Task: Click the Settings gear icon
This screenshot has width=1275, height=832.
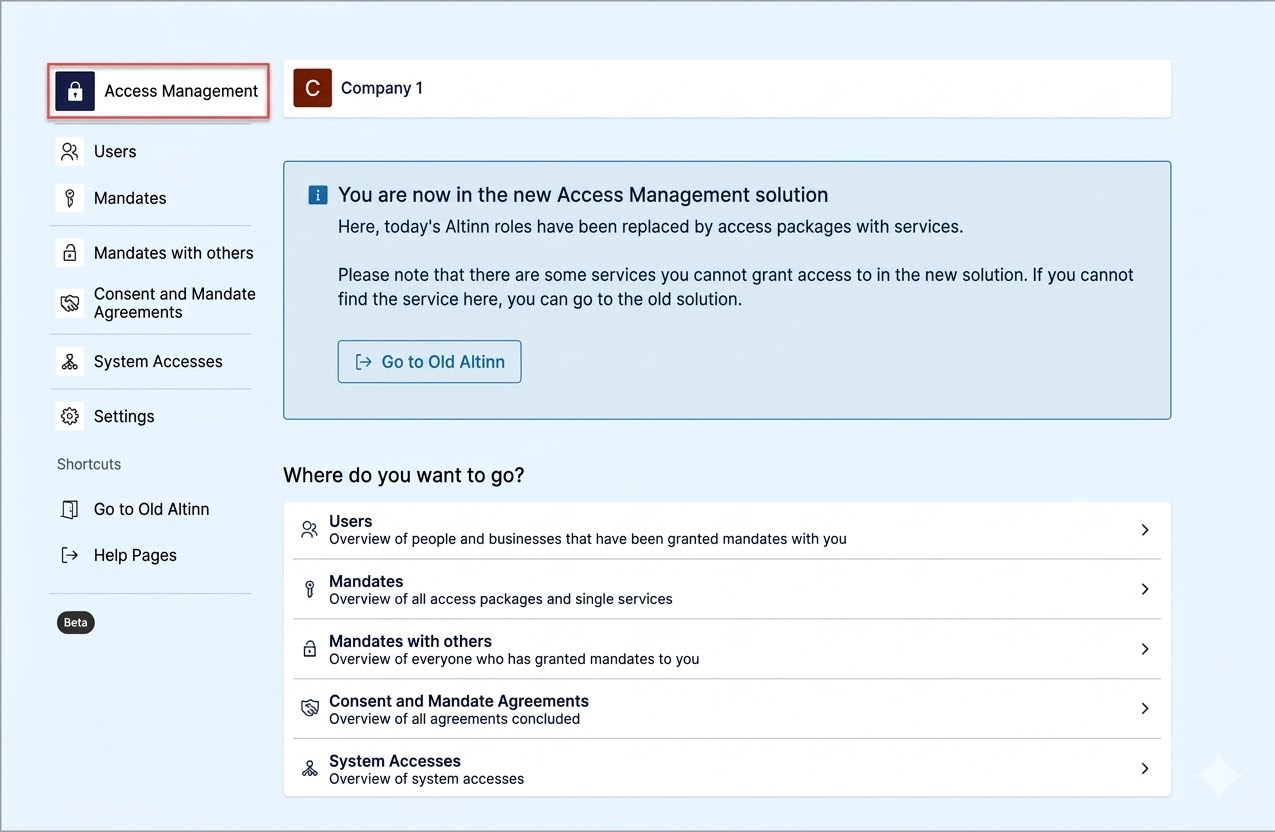Action: click(69, 416)
